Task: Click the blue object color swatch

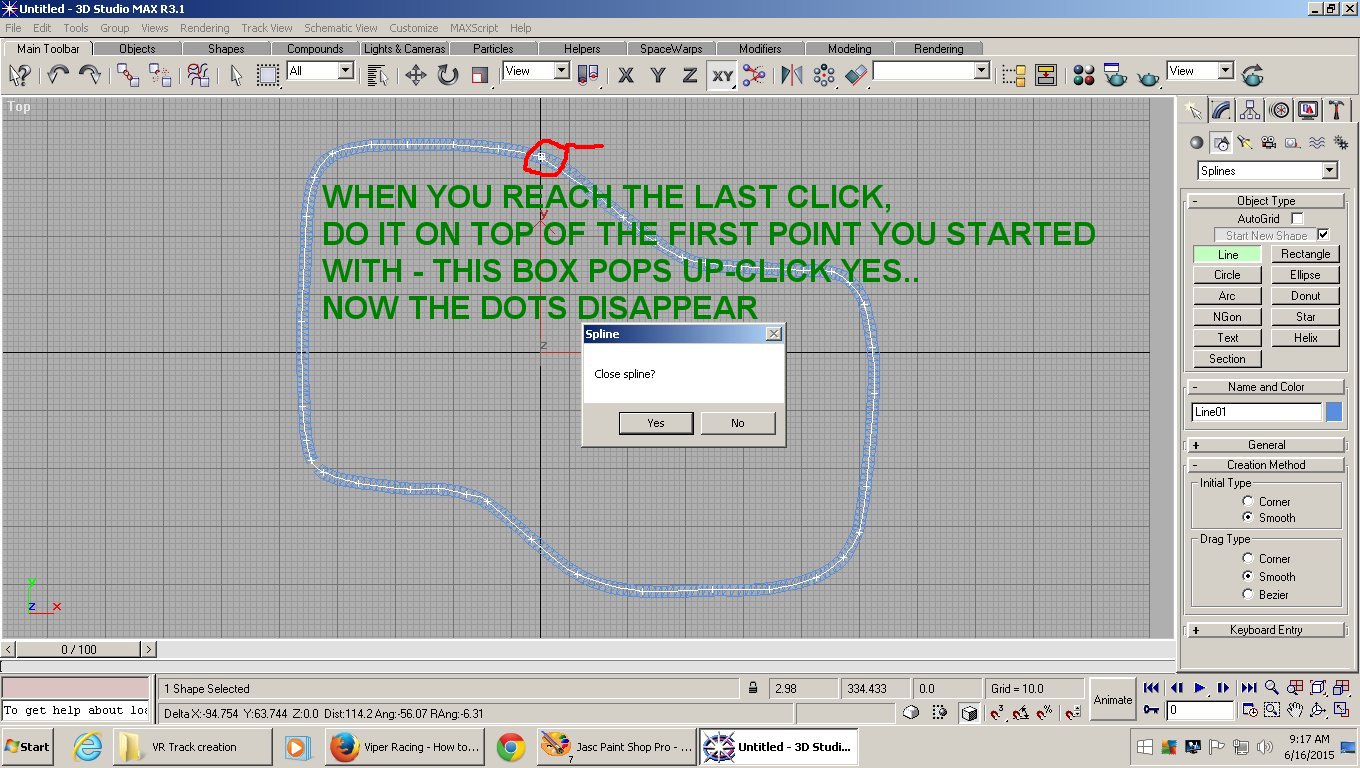Action: point(1334,412)
